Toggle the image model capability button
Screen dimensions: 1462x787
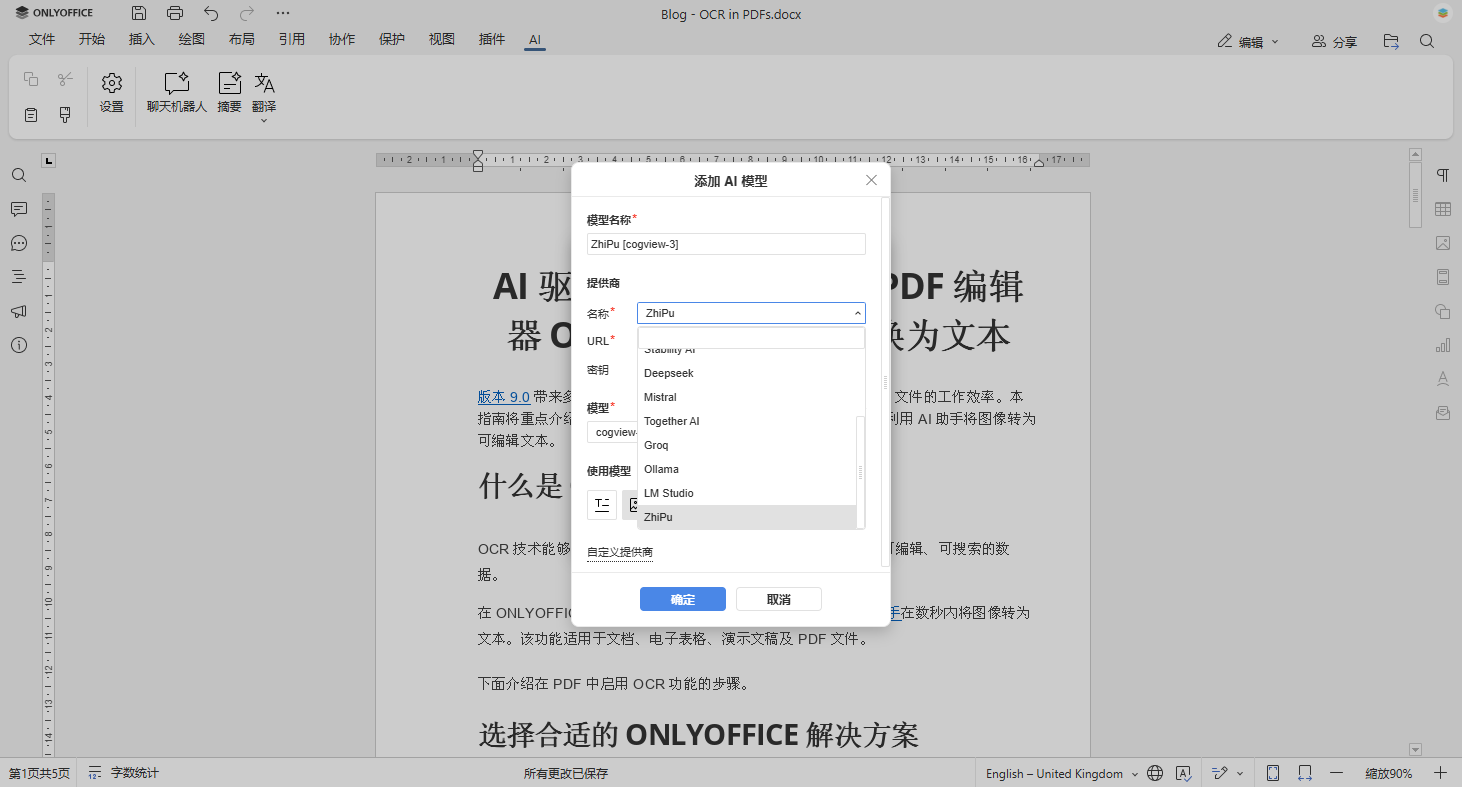[x=632, y=505]
